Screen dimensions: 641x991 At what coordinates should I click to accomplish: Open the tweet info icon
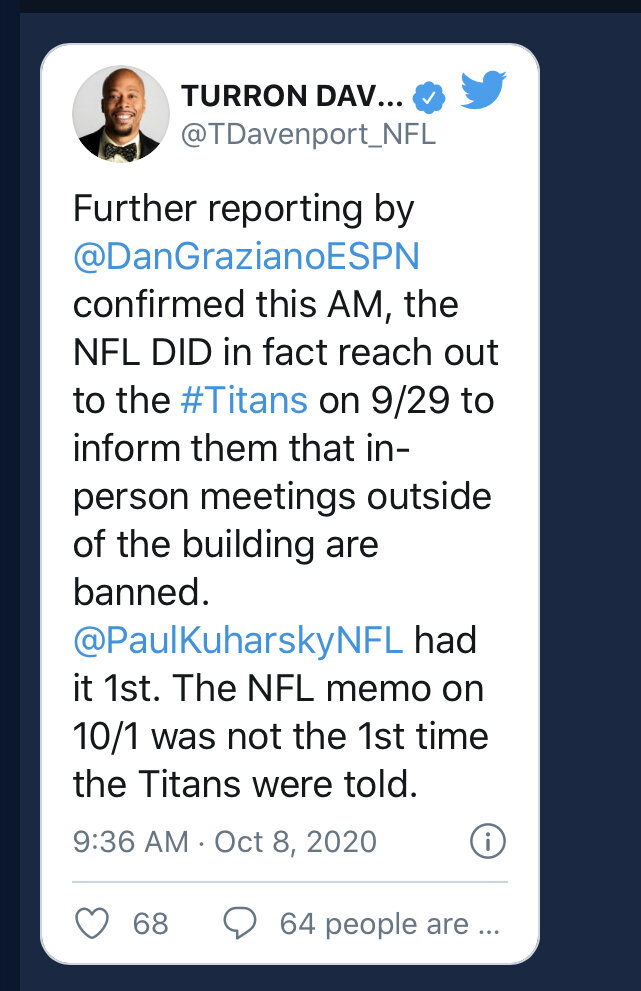tap(487, 841)
